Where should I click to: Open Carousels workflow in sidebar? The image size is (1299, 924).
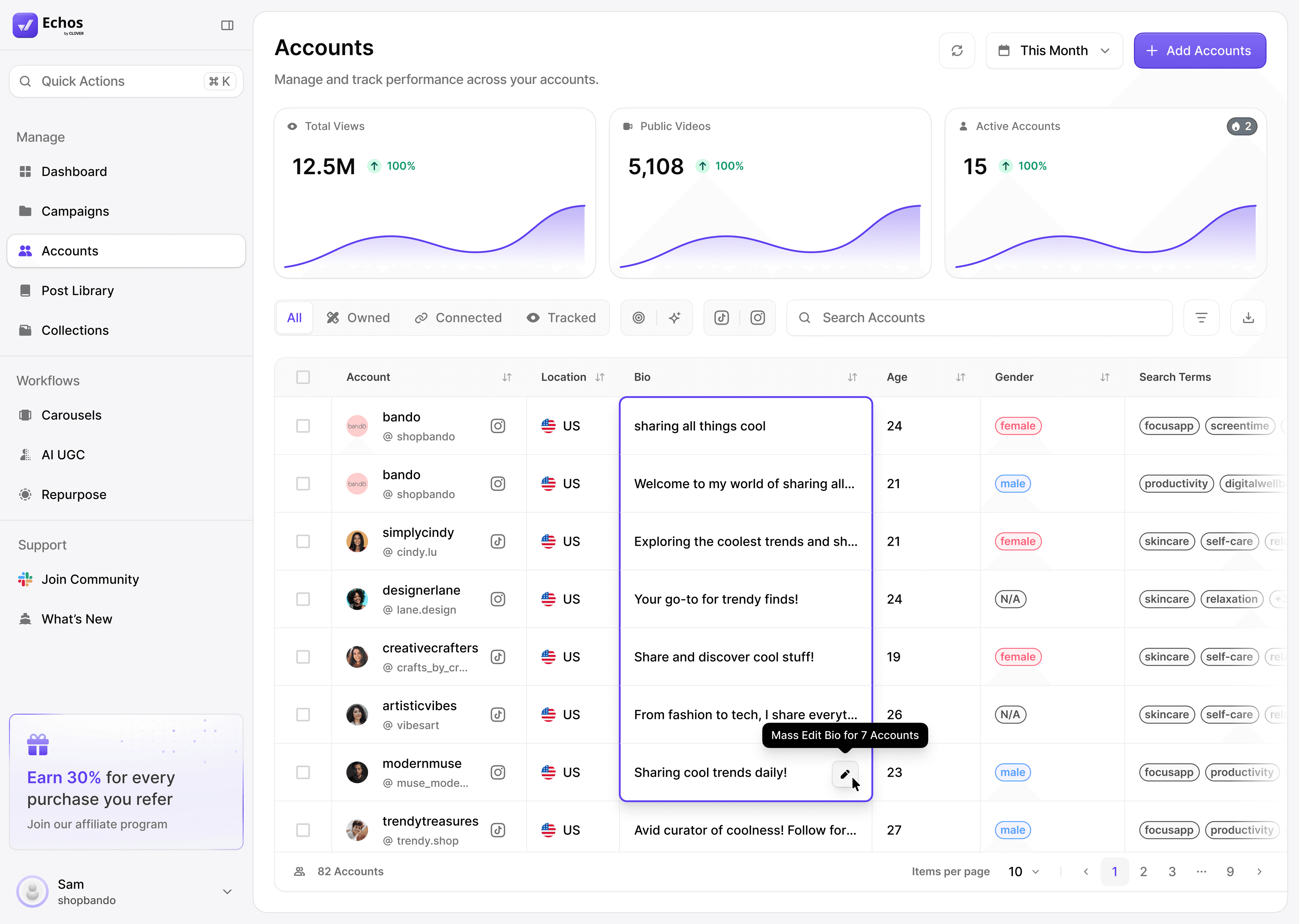[126, 415]
